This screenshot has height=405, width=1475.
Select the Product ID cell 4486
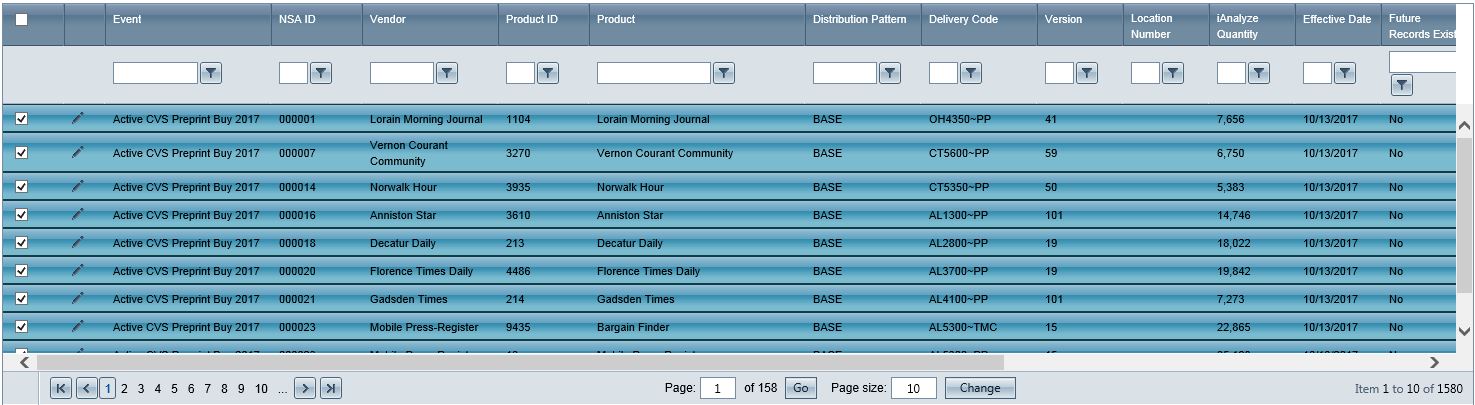click(x=518, y=271)
